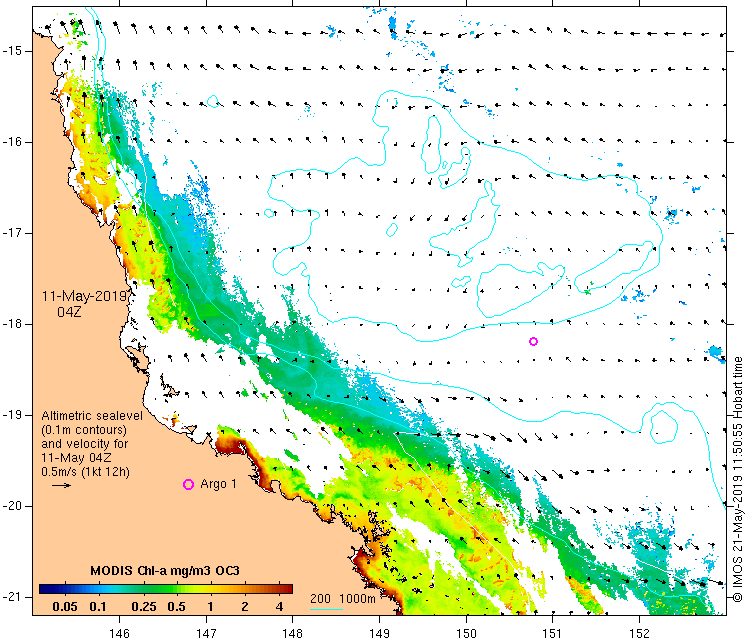Click the 'Altimetric sealevel' caption text

pyautogui.click(x=92, y=415)
